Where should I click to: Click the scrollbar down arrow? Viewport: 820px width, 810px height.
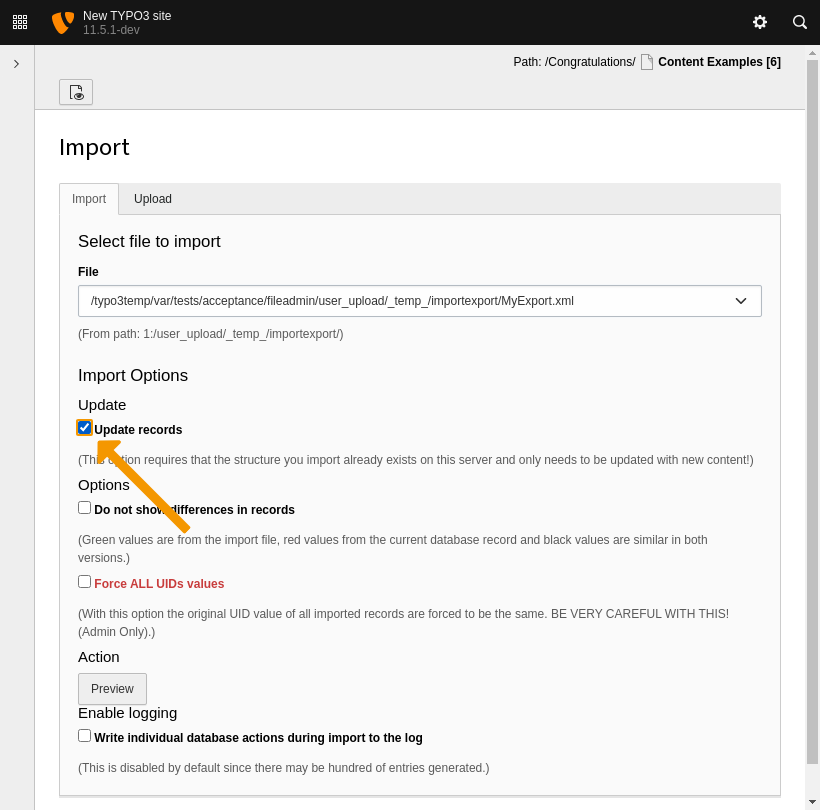[812, 801]
